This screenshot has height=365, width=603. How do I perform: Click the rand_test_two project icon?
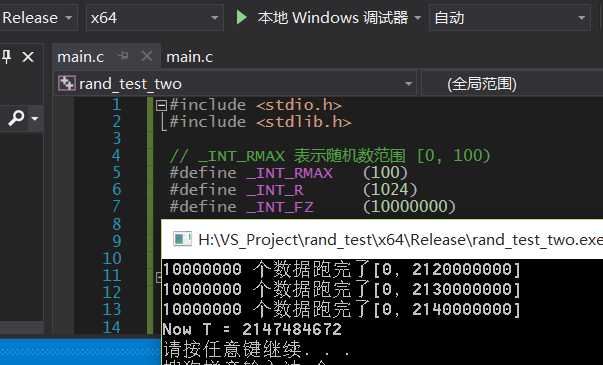tap(67, 83)
